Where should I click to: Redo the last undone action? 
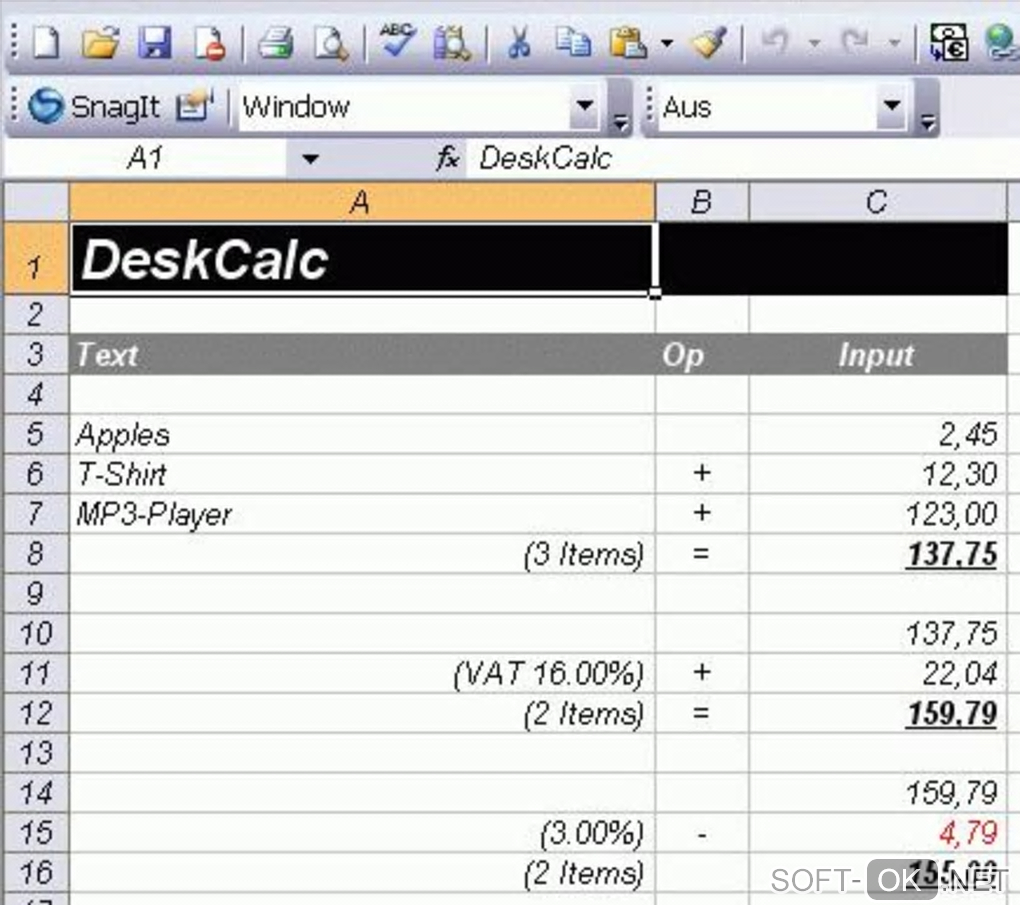(x=855, y=43)
